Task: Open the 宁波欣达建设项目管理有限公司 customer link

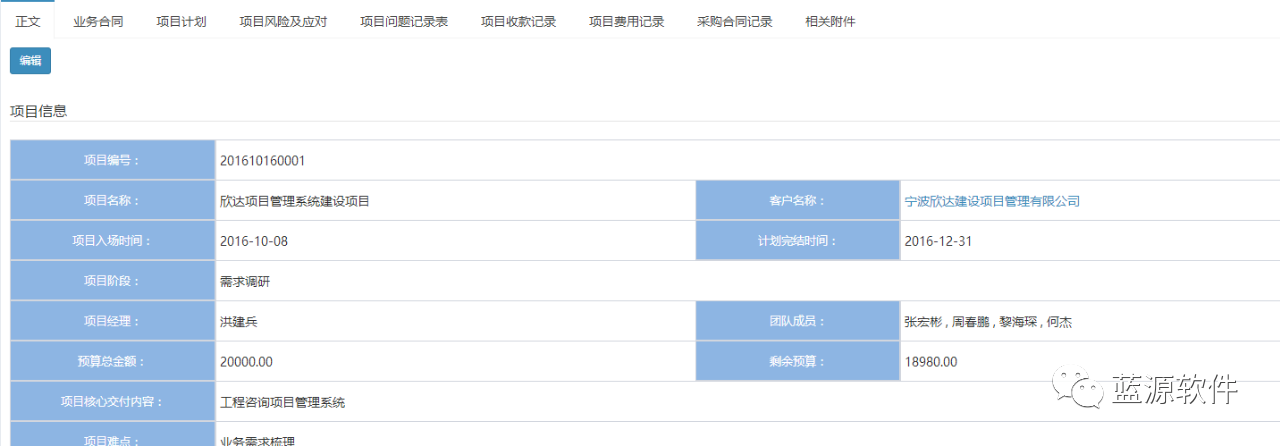Action: [x=991, y=201]
